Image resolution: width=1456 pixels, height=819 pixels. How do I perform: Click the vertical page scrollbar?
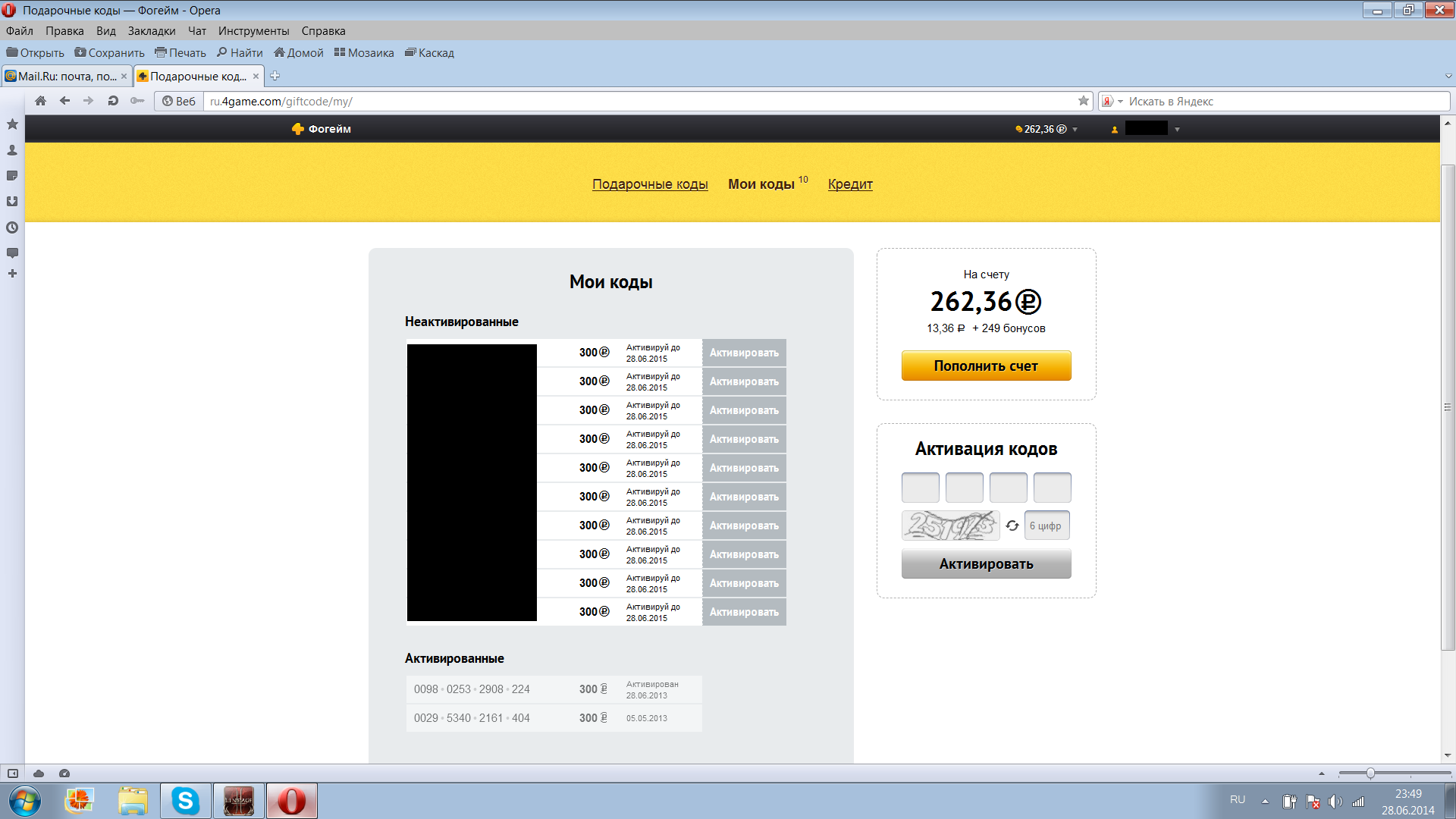[1448, 407]
